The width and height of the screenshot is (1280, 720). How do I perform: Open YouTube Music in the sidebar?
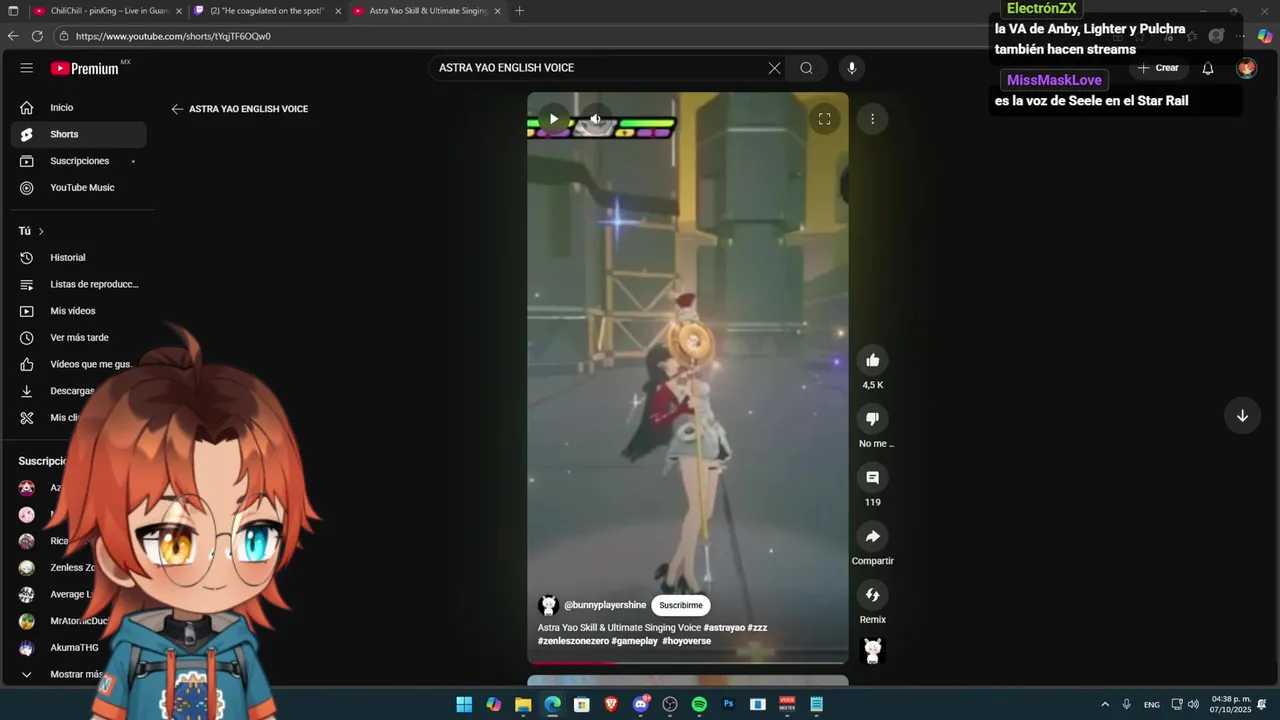[x=78, y=188]
